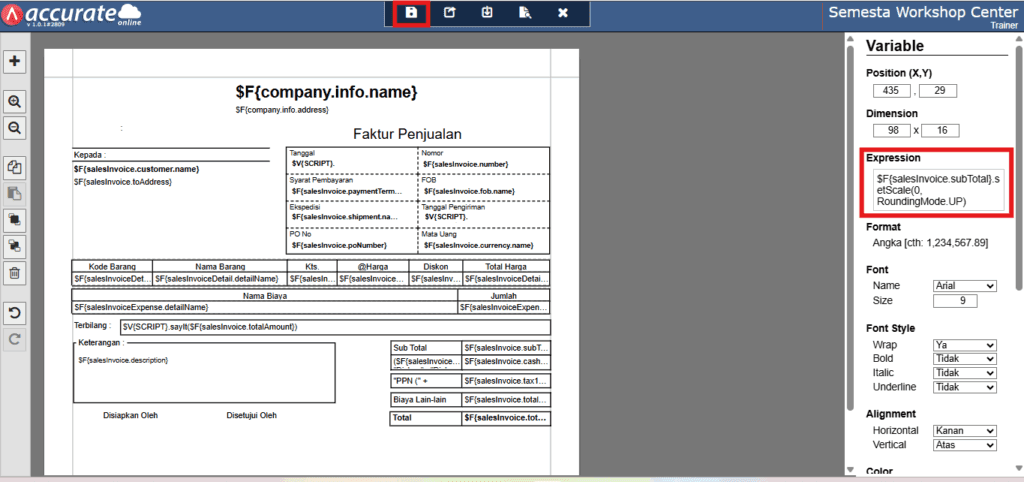Click the plus add element icon
This screenshot has width=1024, height=482.
pyautogui.click(x=15, y=61)
